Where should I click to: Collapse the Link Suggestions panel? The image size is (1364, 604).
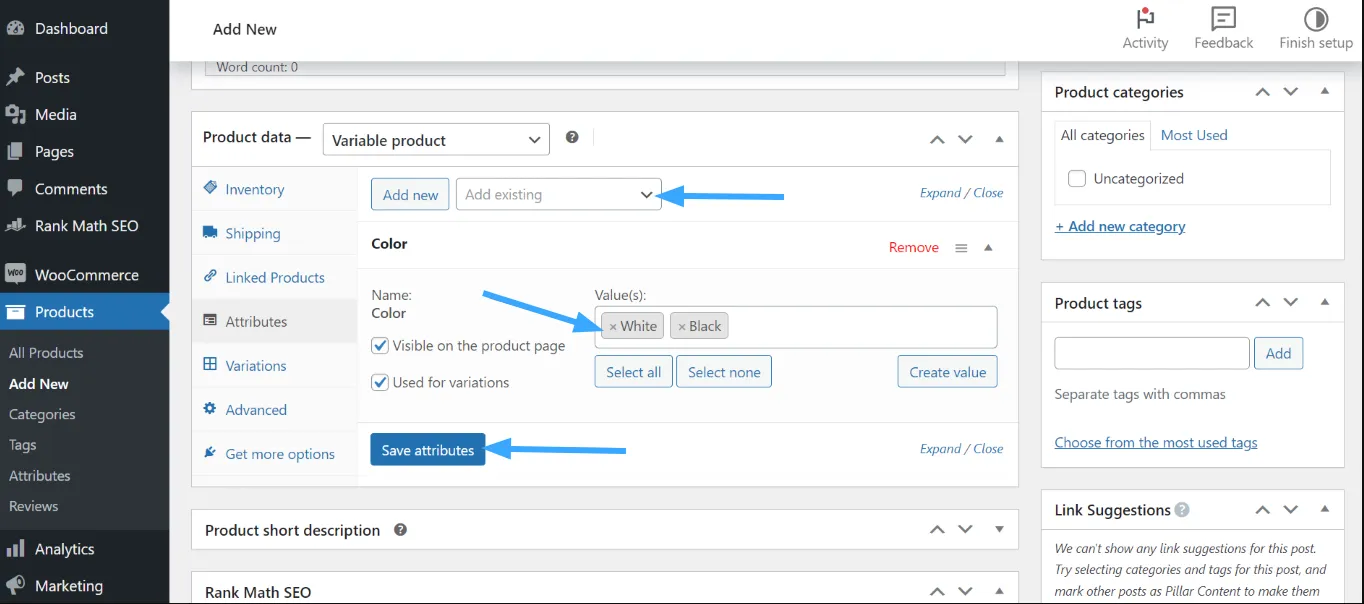(1325, 509)
